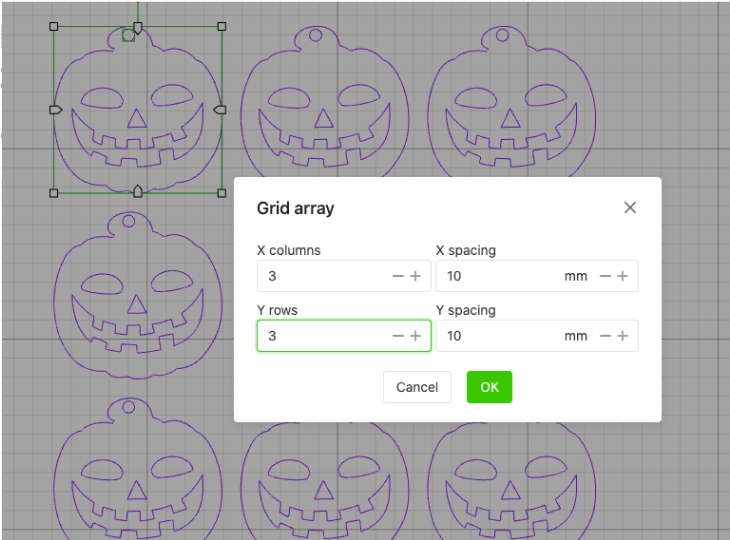Increase Y rows with plus icon
The image size is (730, 540).
tap(416, 336)
